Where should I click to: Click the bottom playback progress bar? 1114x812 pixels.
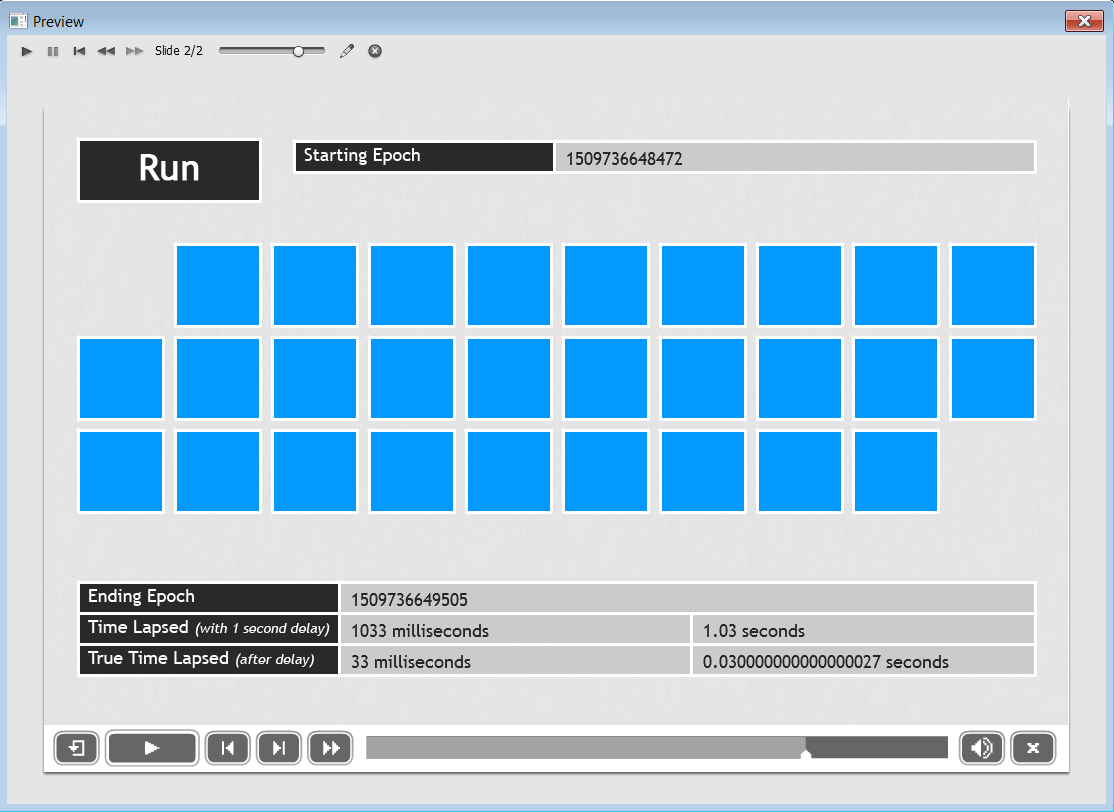tap(656, 747)
